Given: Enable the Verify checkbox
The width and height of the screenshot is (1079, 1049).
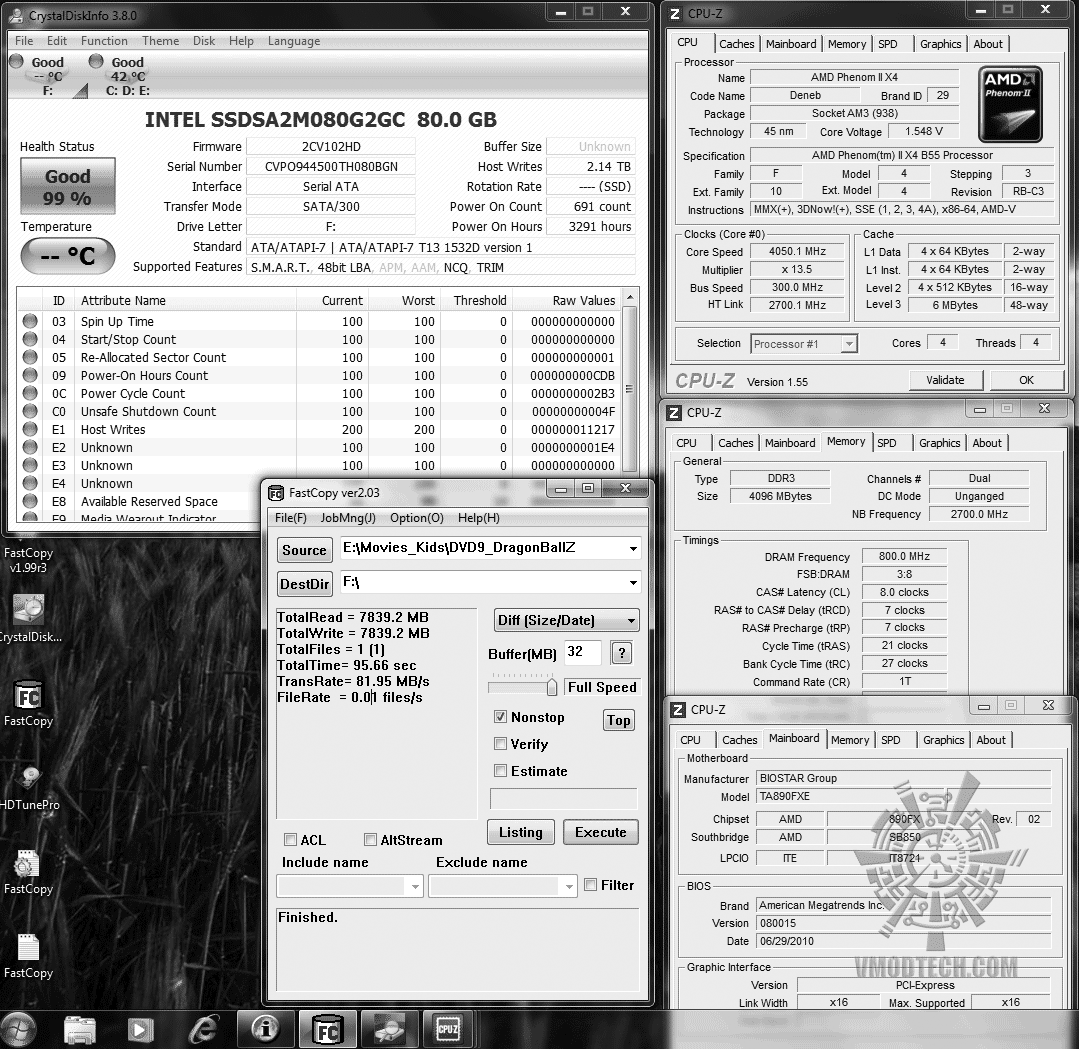Looking at the screenshot, I should point(500,743).
